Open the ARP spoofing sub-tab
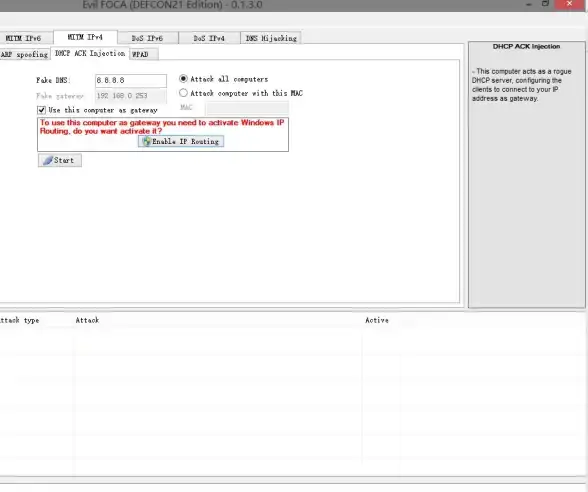This screenshot has height=492, width=588. [25, 54]
